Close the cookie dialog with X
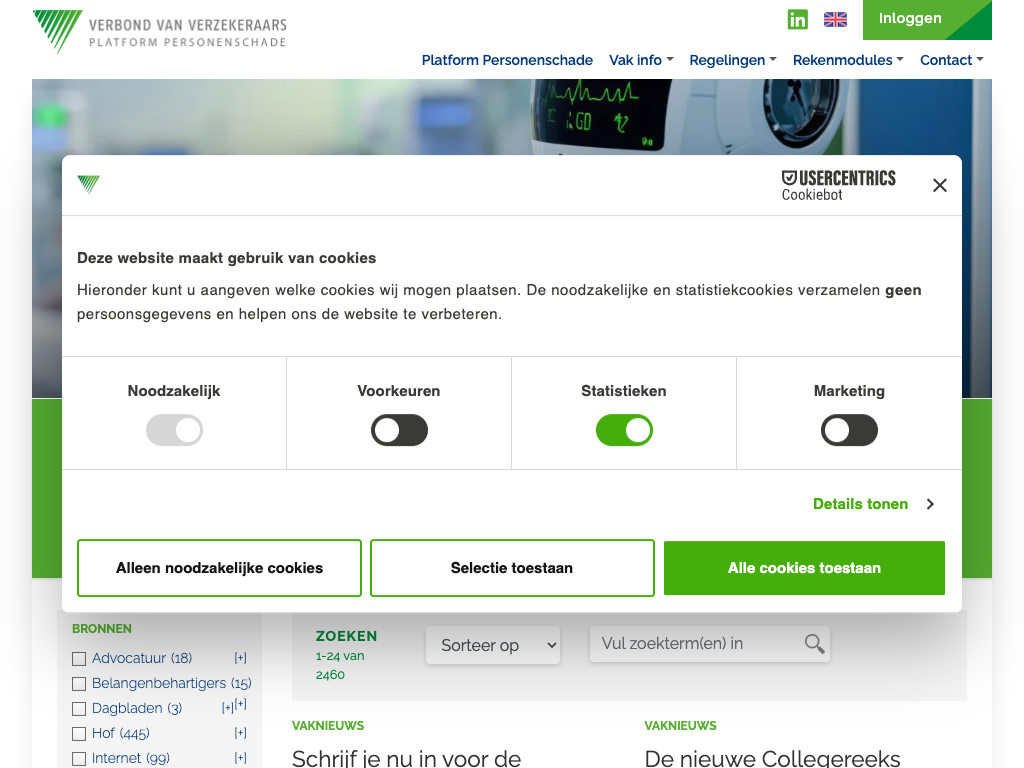This screenshot has height=768, width=1024. click(x=940, y=185)
